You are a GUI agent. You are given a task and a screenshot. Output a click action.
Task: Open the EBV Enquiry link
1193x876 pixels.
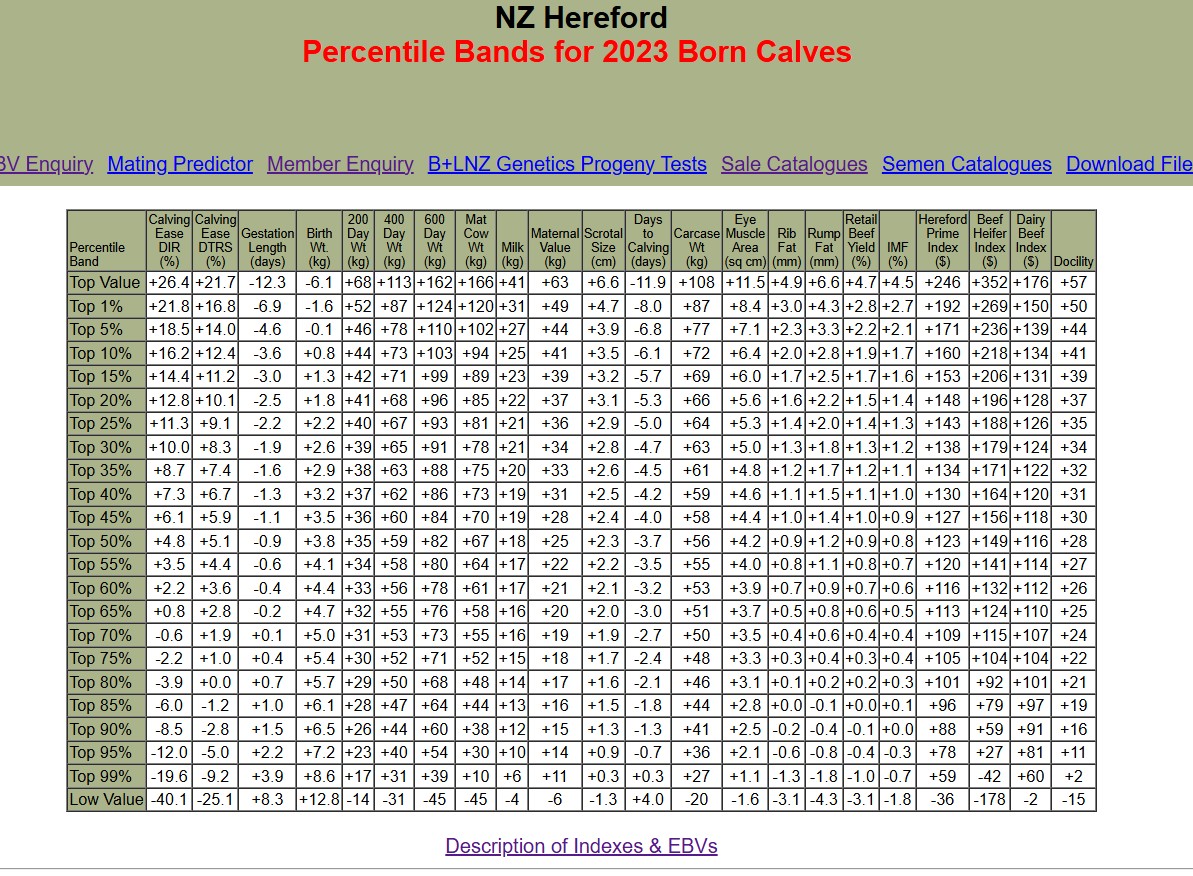[46, 164]
